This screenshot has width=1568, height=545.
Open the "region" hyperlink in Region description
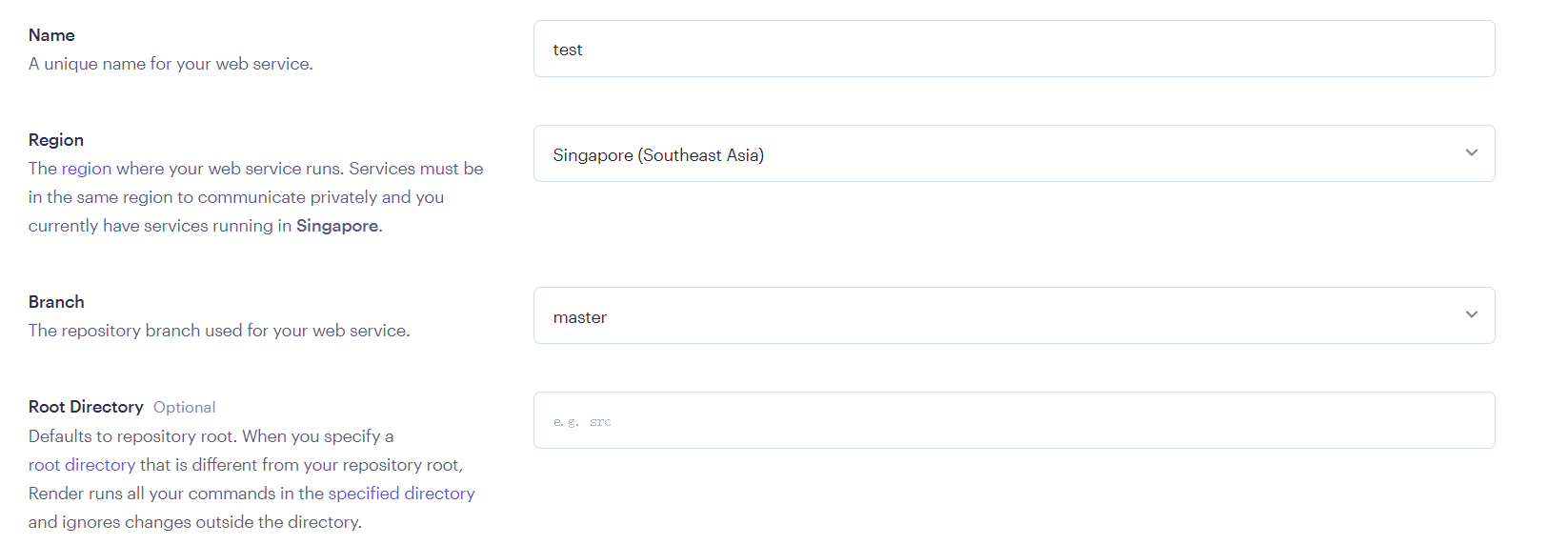point(87,169)
